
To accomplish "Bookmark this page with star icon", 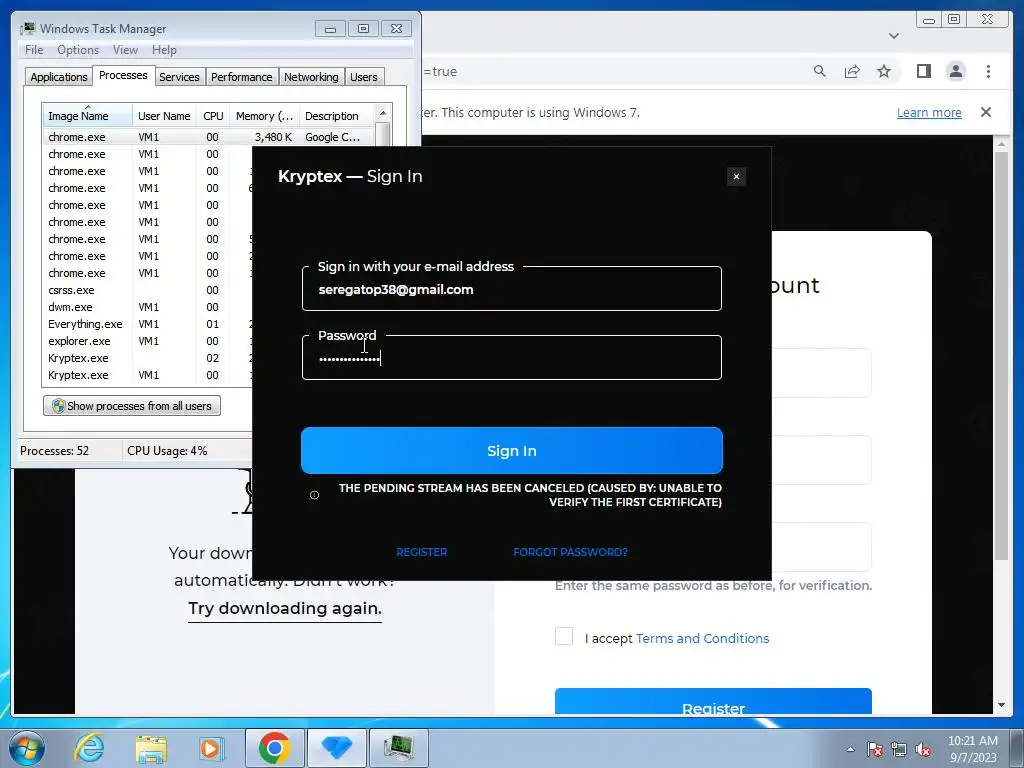I will tap(884, 71).
